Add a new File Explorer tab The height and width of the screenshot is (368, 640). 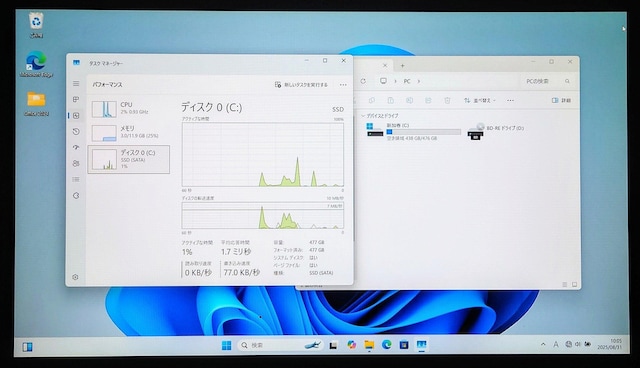pos(402,65)
